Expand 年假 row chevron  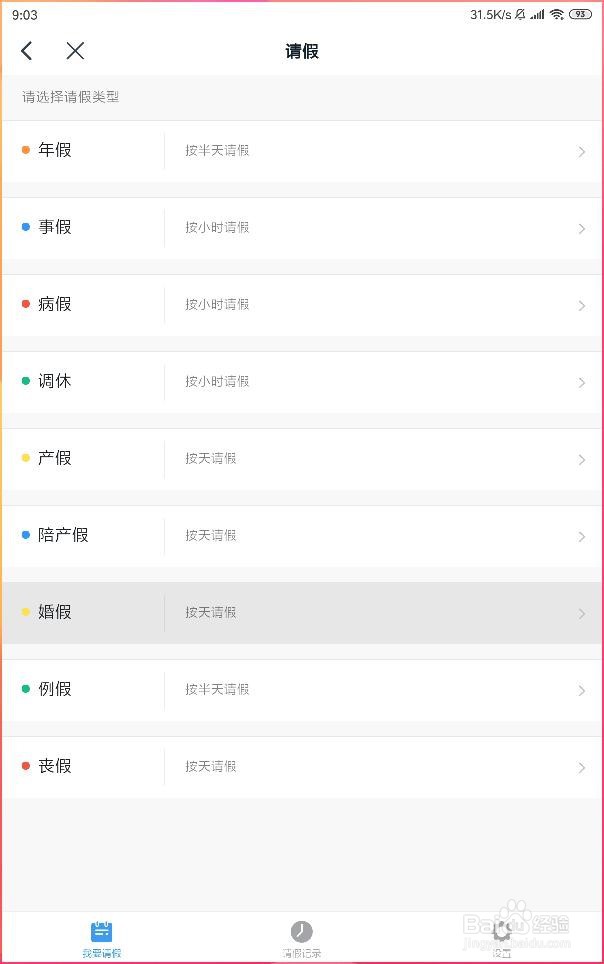point(581,151)
